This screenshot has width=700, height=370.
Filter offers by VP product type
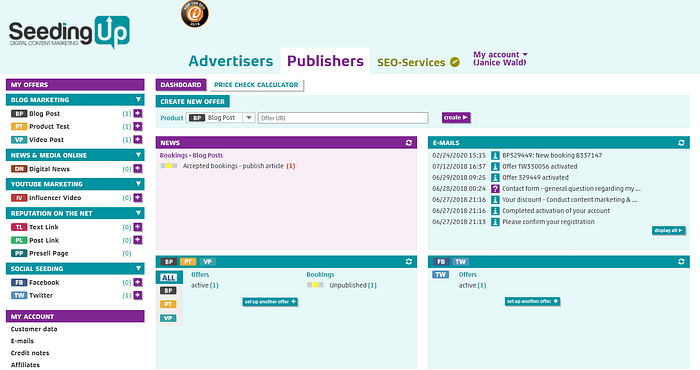(x=168, y=318)
